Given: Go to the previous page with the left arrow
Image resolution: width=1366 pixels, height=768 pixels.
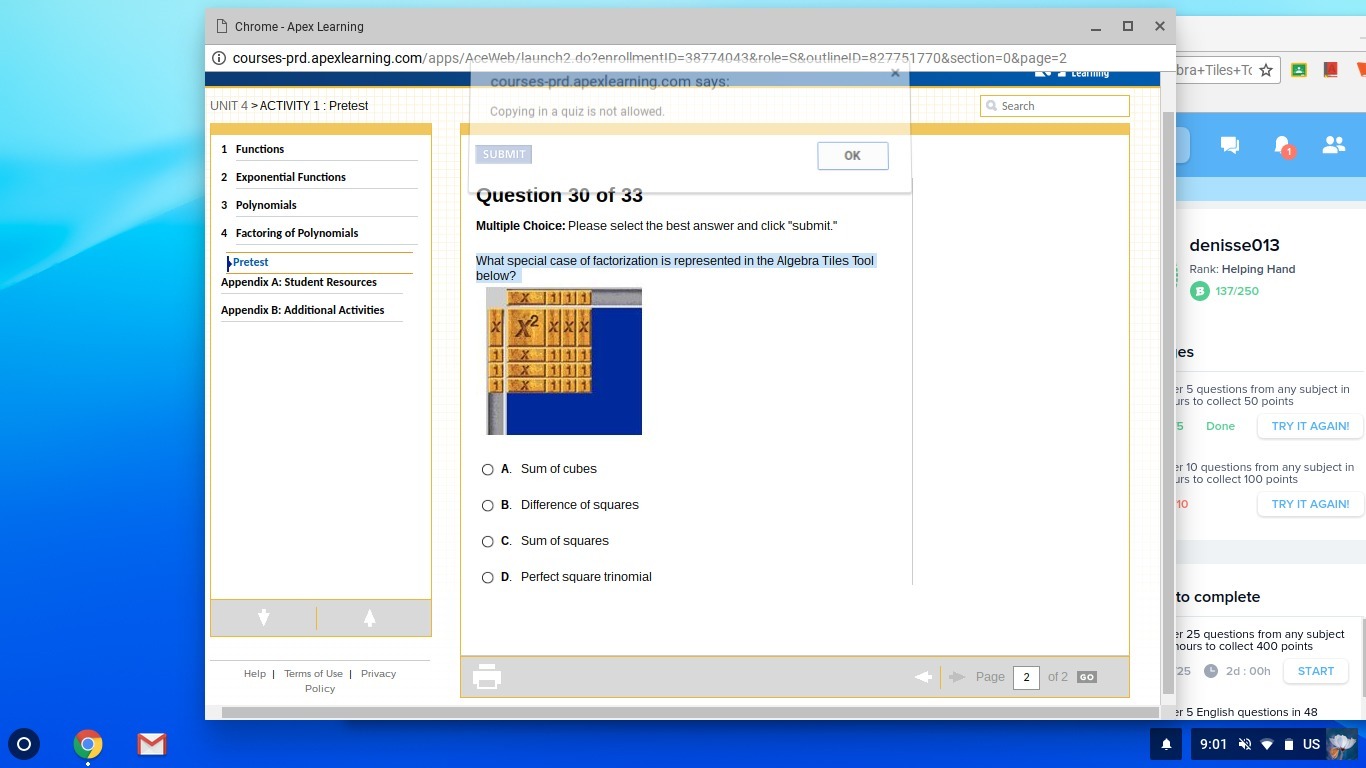Looking at the screenshot, I should [x=923, y=677].
